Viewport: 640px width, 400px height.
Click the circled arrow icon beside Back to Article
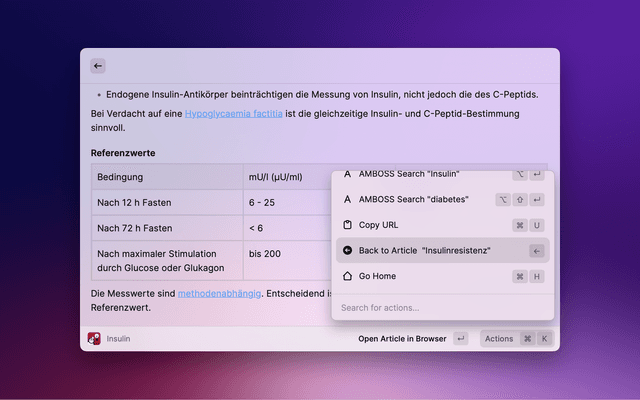(x=347, y=250)
